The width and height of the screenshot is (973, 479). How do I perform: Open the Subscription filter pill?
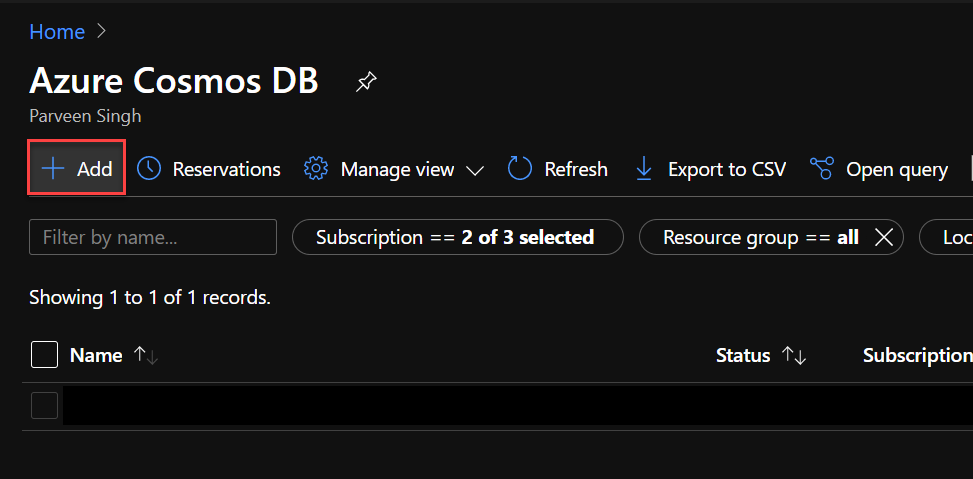(456, 237)
